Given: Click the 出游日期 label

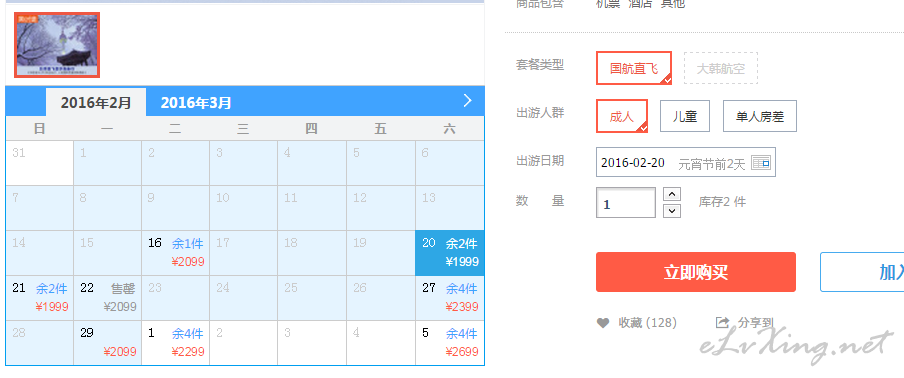Looking at the screenshot, I should pyautogui.click(x=540, y=161).
